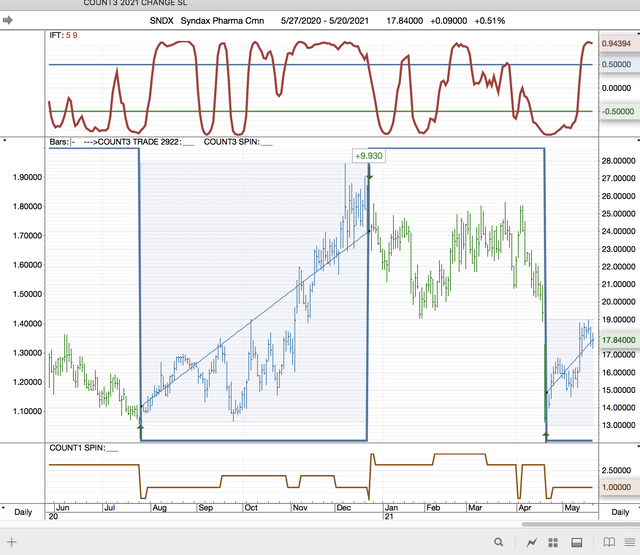Image resolution: width=640 pixels, height=555 pixels.
Task: Select the COUNT3 SPIN legend label
Action: click(x=238, y=142)
